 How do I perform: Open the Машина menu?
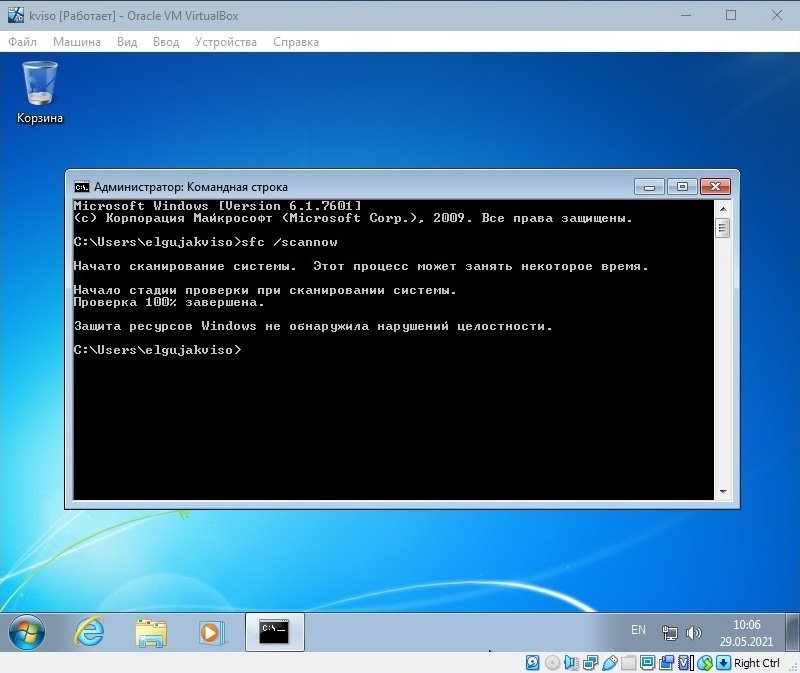click(x=77, y=42)
